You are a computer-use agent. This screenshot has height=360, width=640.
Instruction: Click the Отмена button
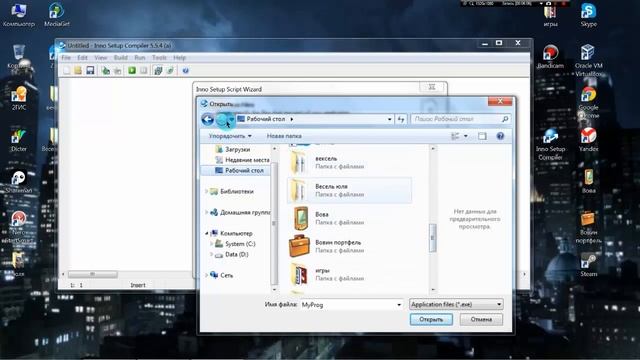tap(481, 320)
